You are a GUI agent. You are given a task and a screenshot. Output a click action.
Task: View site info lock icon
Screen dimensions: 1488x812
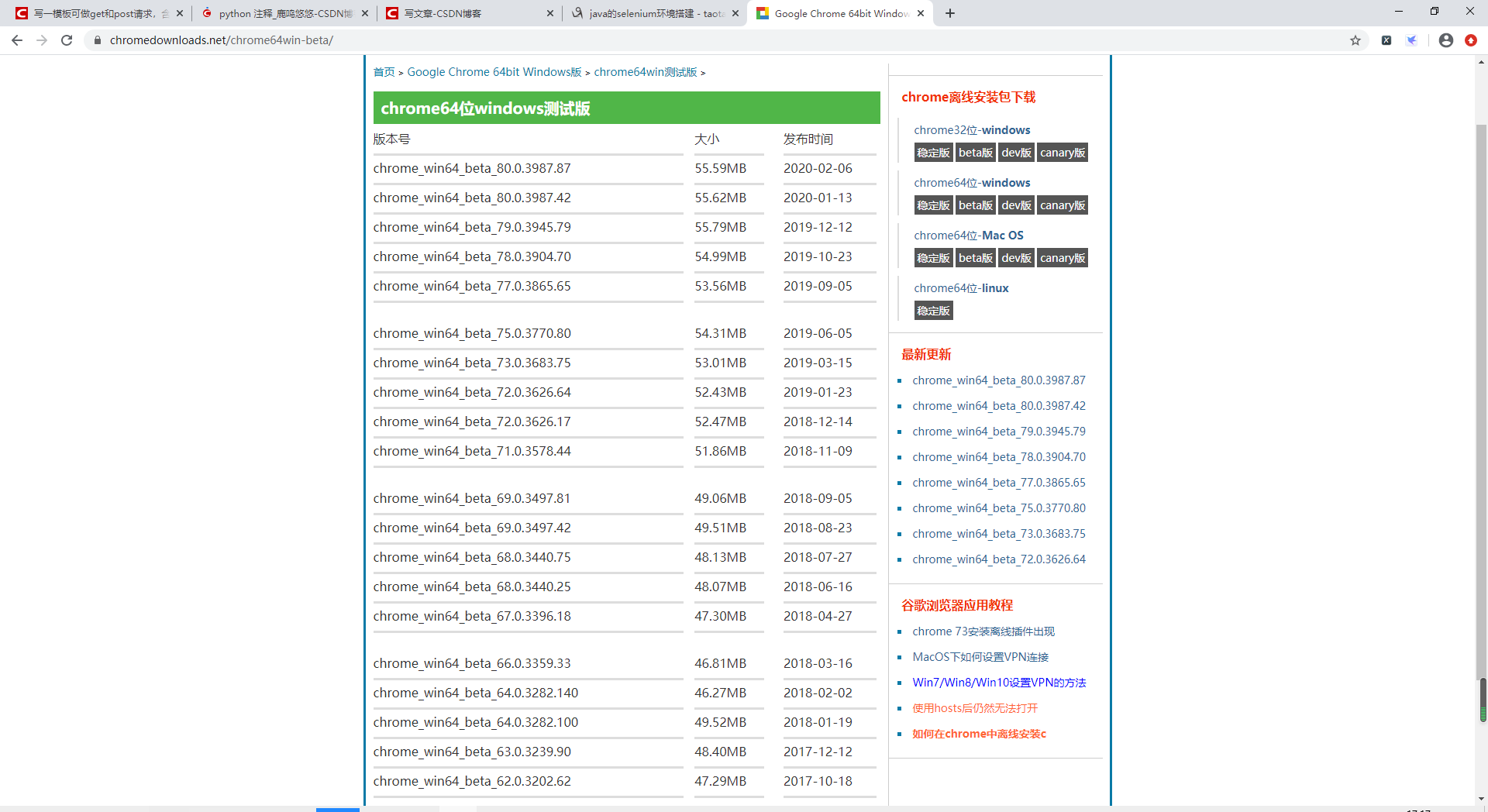point(98,40)
